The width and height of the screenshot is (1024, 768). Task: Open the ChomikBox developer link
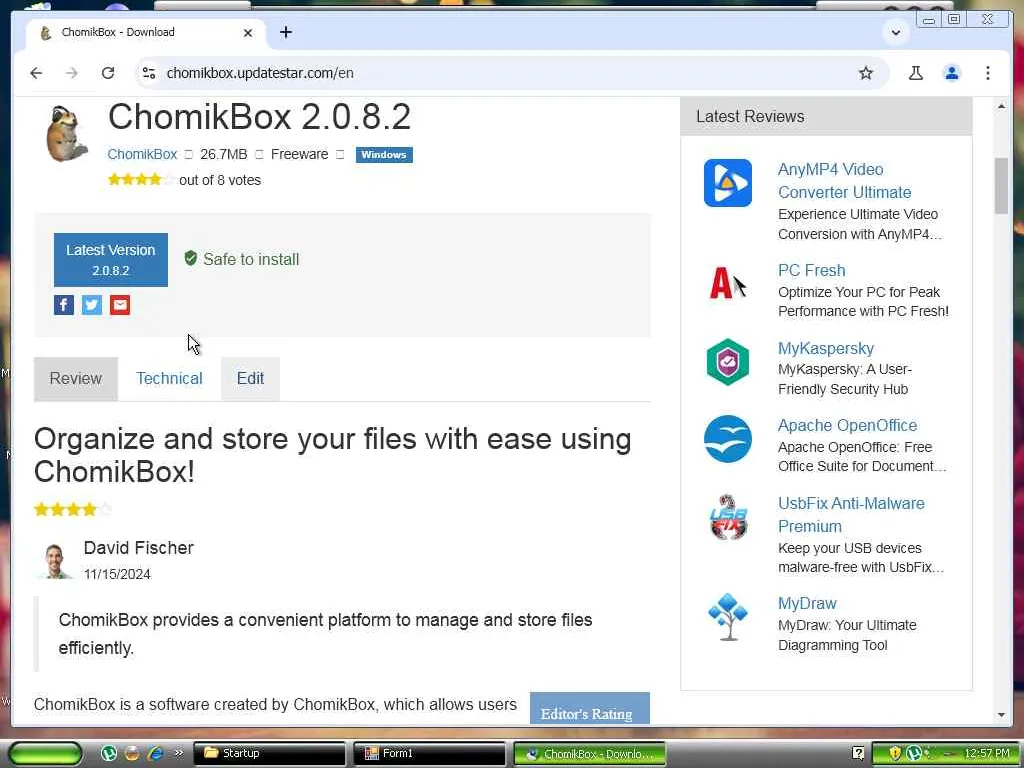[142, 155]
